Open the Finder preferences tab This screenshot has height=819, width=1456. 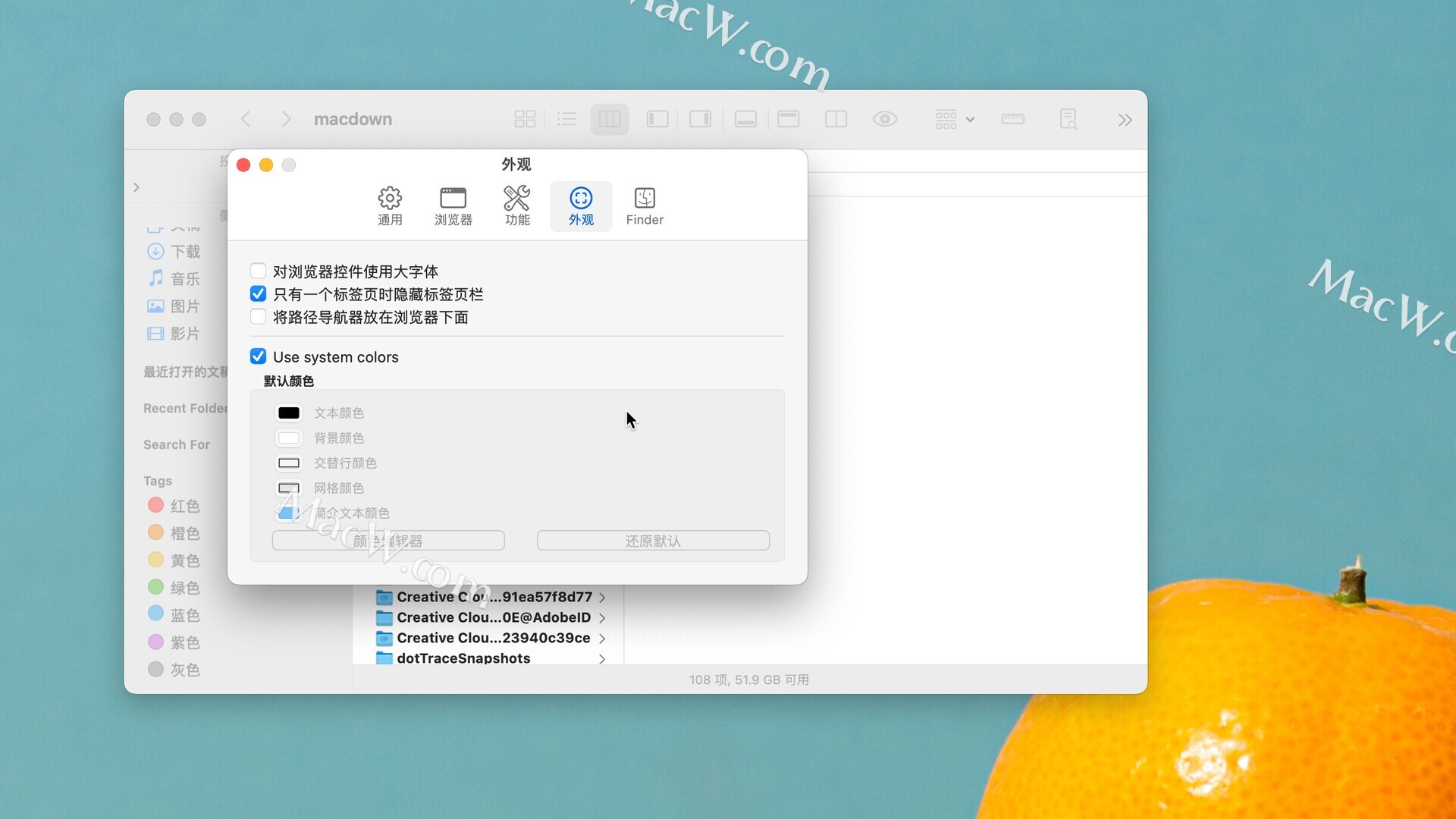pos(645,206)
